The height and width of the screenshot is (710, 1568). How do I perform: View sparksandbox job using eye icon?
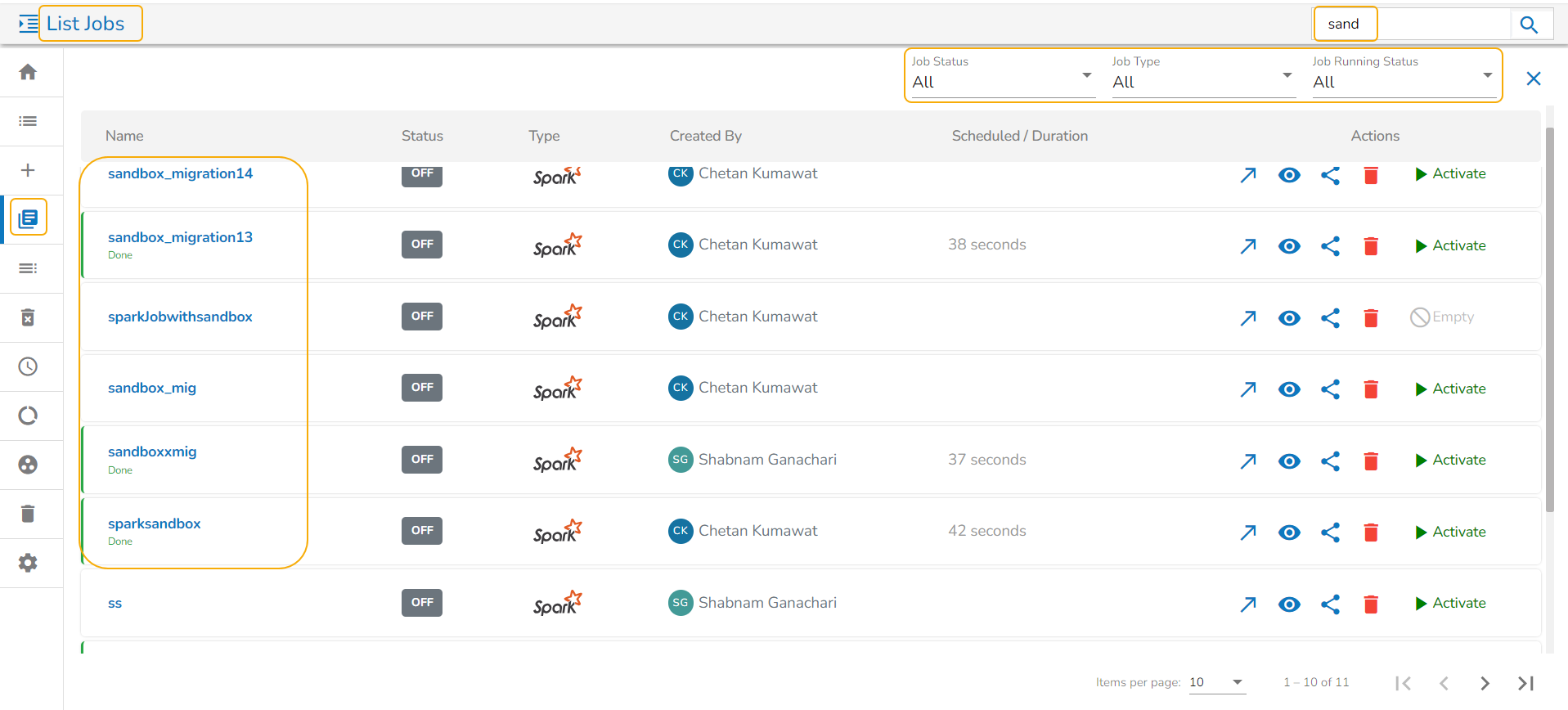1289,532
